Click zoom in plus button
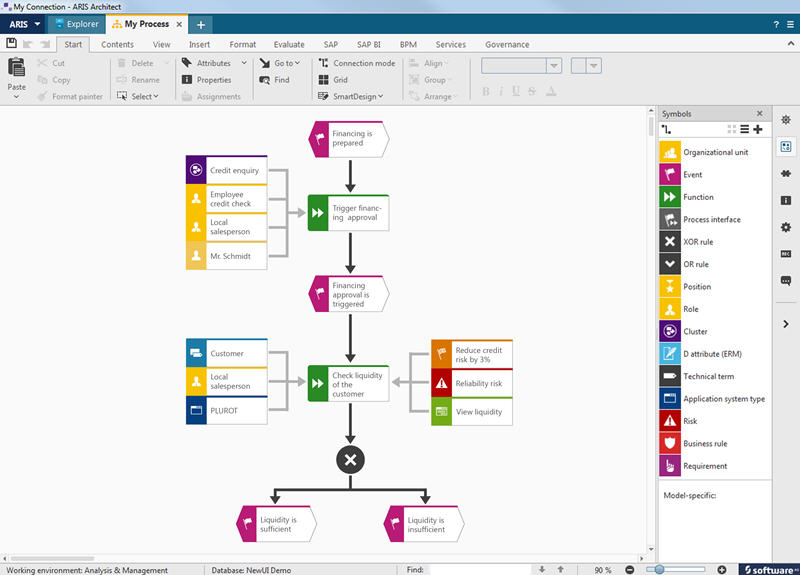Screen dimensions: 800x575 (721, 570)
